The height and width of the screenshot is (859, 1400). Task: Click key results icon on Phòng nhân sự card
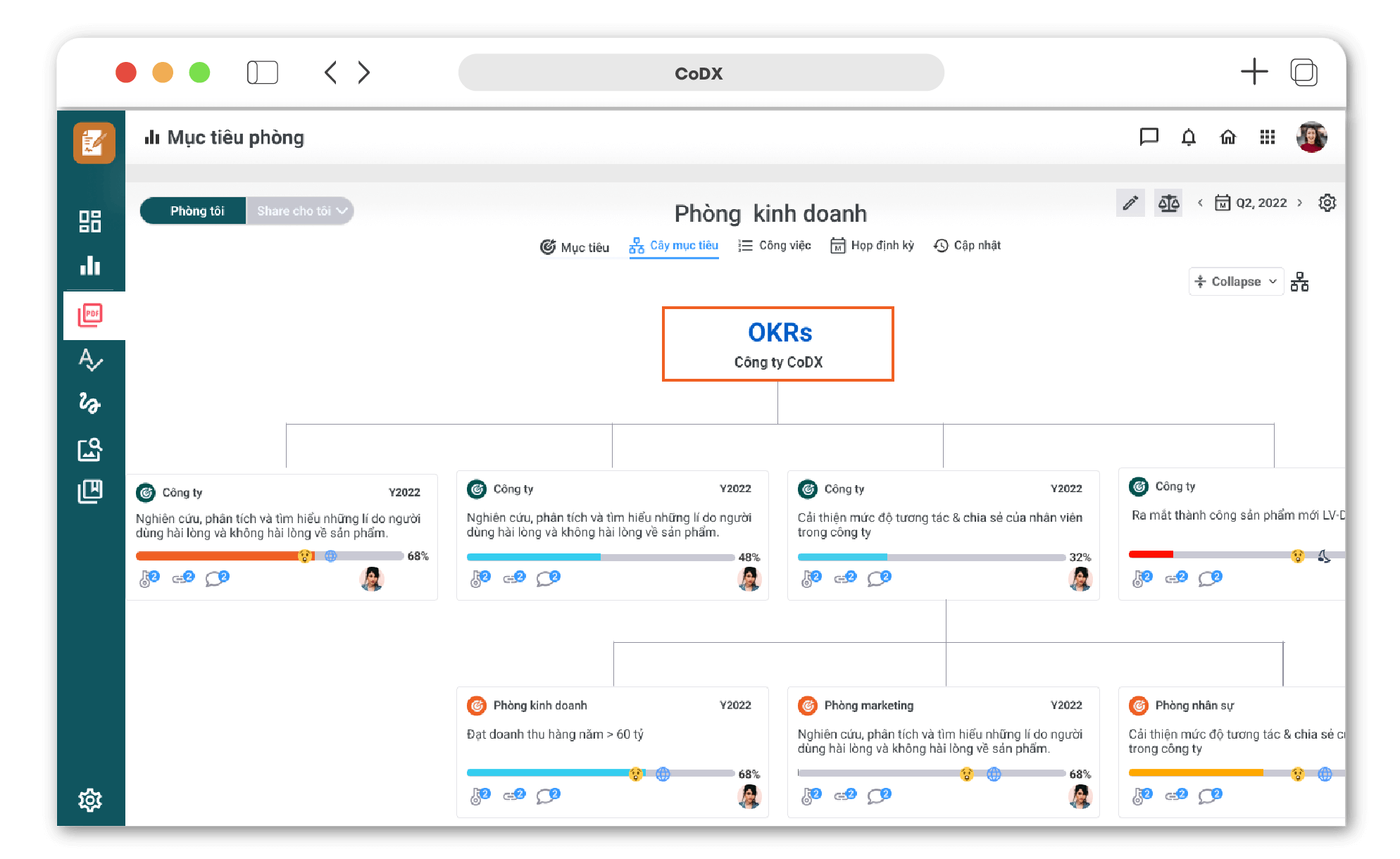(1142, 796)
